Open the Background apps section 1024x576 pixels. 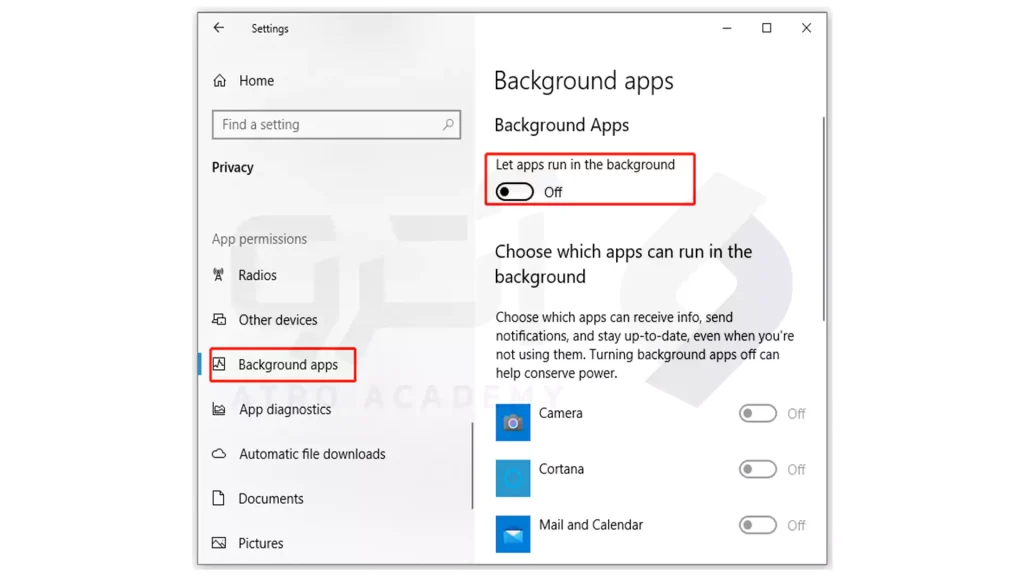point(288,365)
